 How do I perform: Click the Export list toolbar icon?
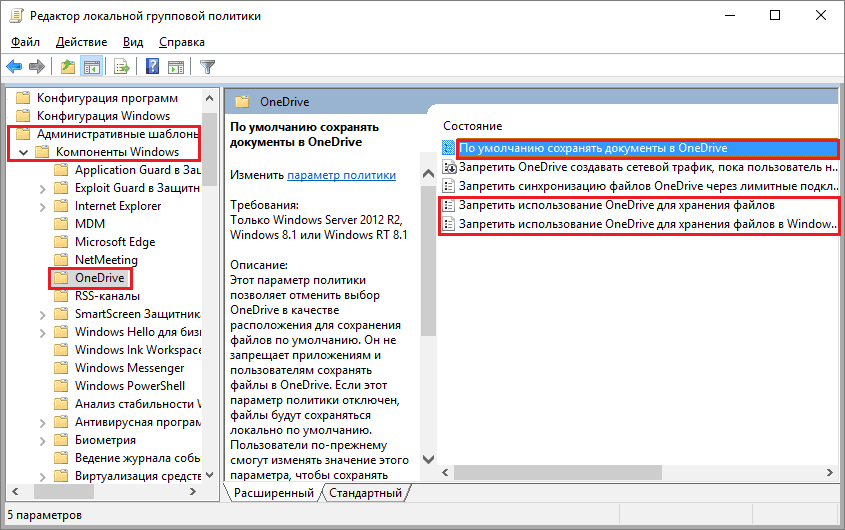[122, 67]
